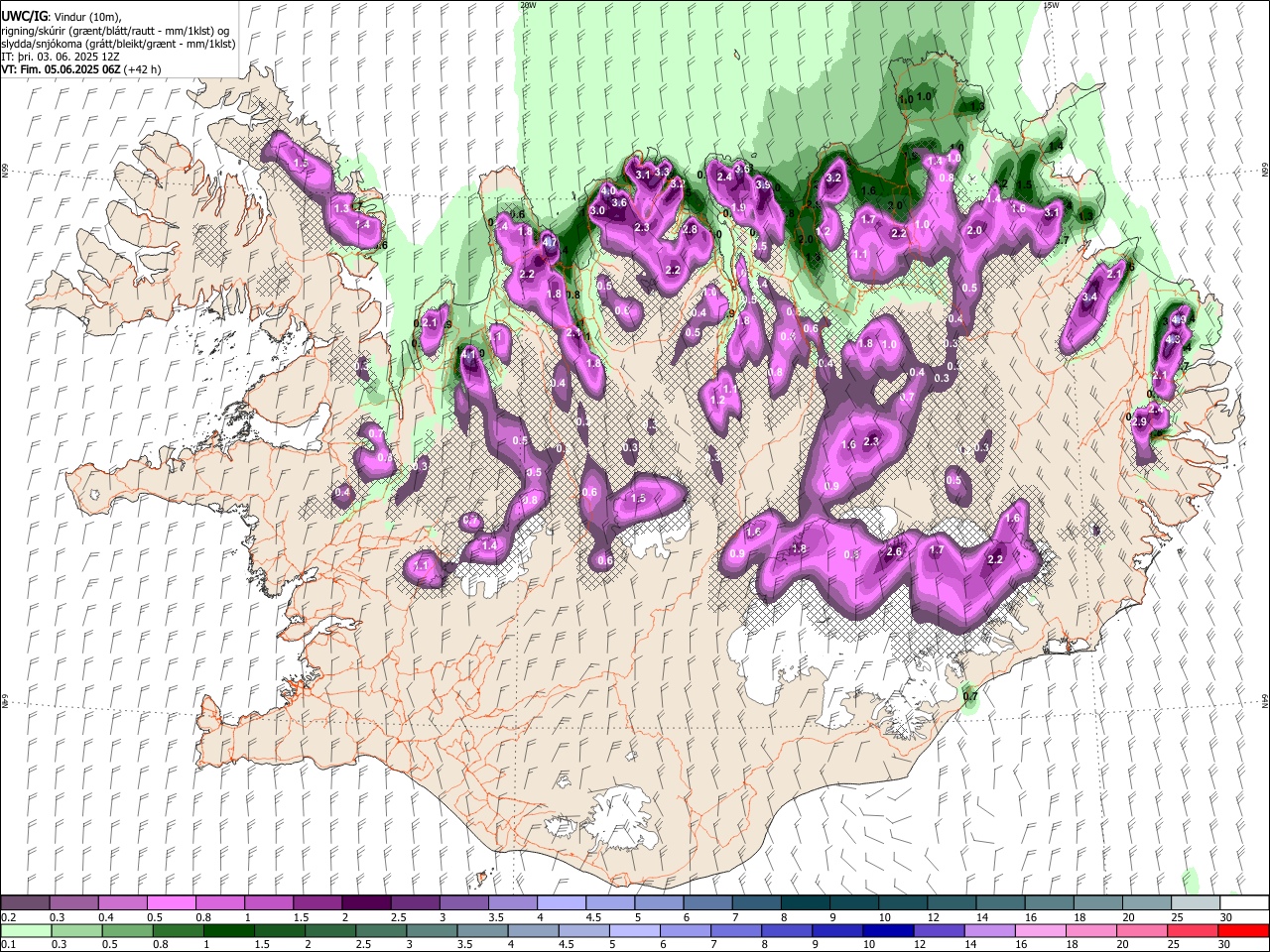Image resolution: width=1270 pixels, height=952 pixels.
Task: Select the snow legend swatch between 3 and 3.5
Action: [463, 903]
